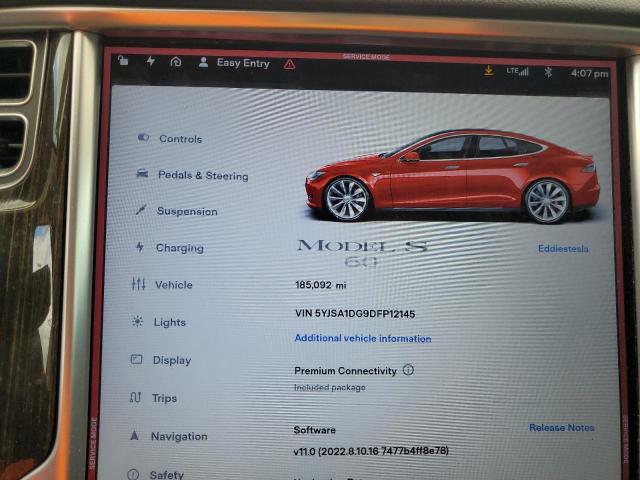
Task: Tap the lightning icon beside Charging
Action: coord(140,247)
